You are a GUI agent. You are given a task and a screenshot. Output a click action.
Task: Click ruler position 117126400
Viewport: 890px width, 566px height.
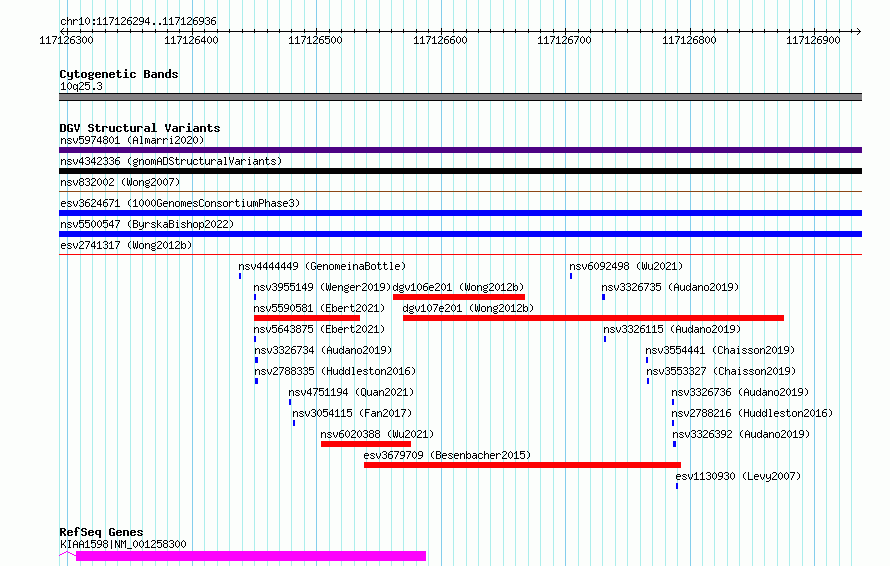(191, 40)
